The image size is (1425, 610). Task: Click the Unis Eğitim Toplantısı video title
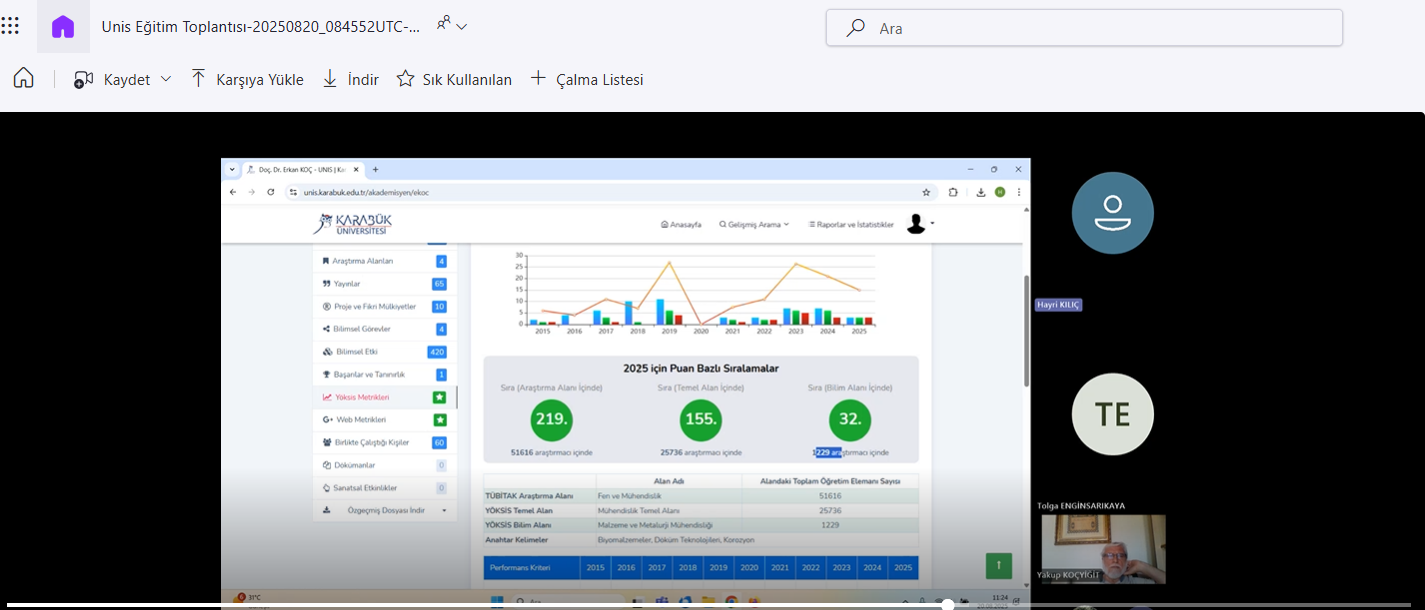point(260,27)
